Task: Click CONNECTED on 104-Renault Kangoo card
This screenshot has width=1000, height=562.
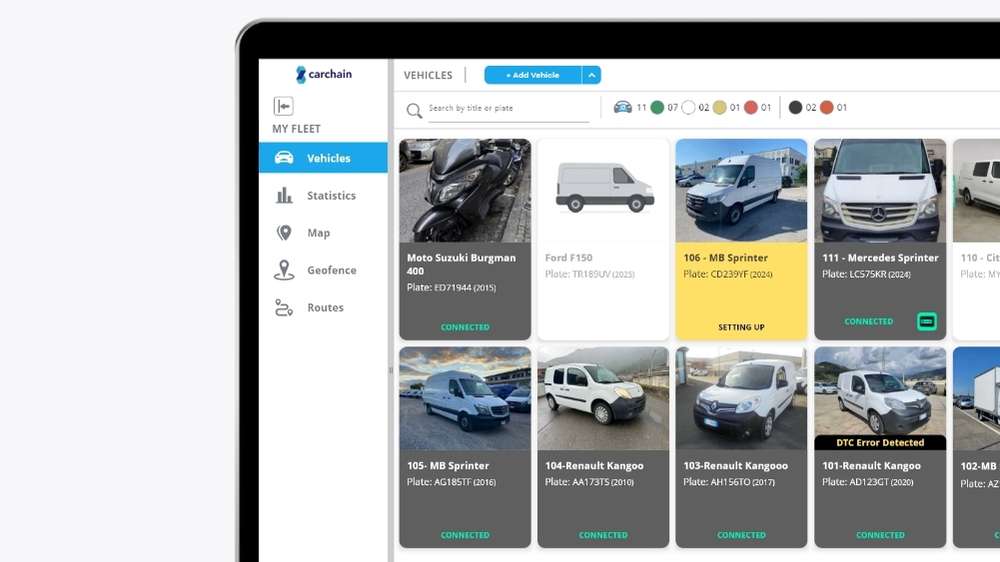Action: (603, 535)
